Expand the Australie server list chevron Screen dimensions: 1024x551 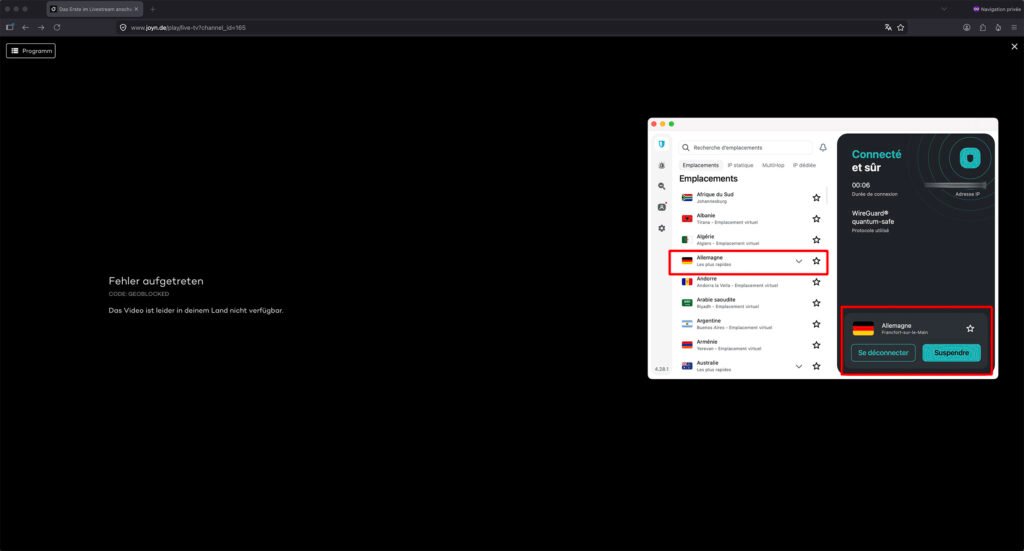tap(799, 366)
